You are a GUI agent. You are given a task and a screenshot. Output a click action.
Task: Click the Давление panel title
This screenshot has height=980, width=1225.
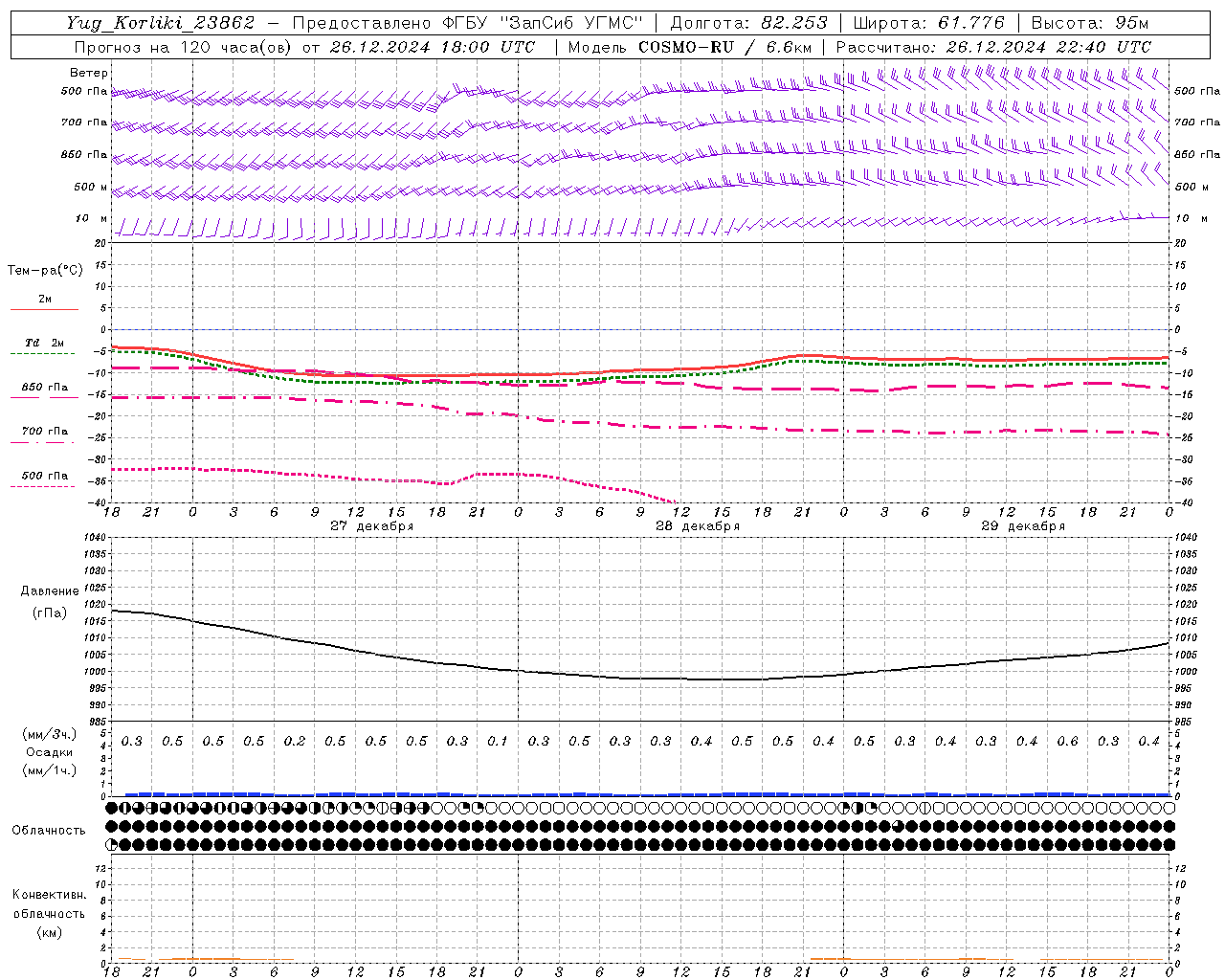pyautogui.click(x=50, y=591)
